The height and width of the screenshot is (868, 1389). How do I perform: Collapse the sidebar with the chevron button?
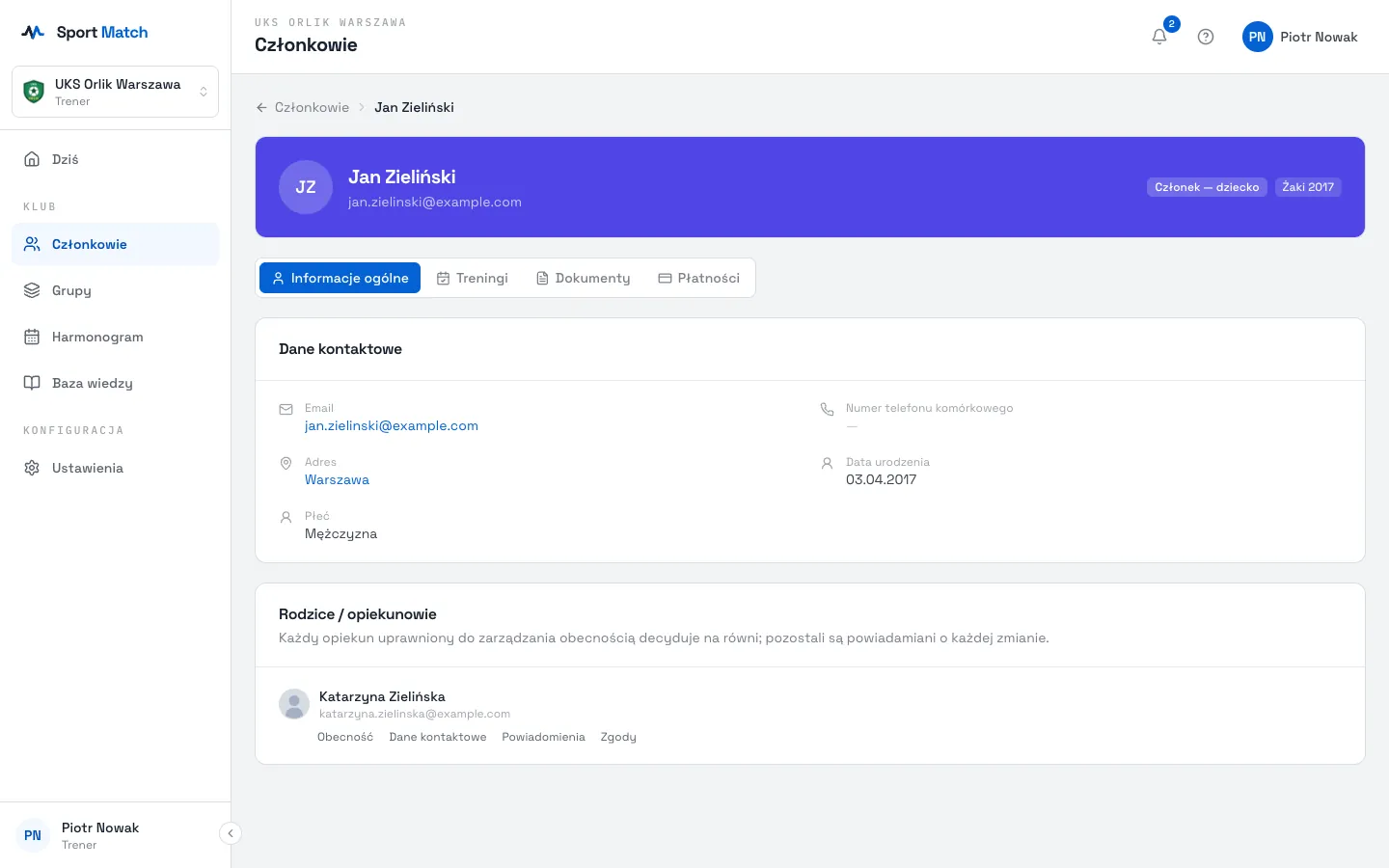[231, 833]
